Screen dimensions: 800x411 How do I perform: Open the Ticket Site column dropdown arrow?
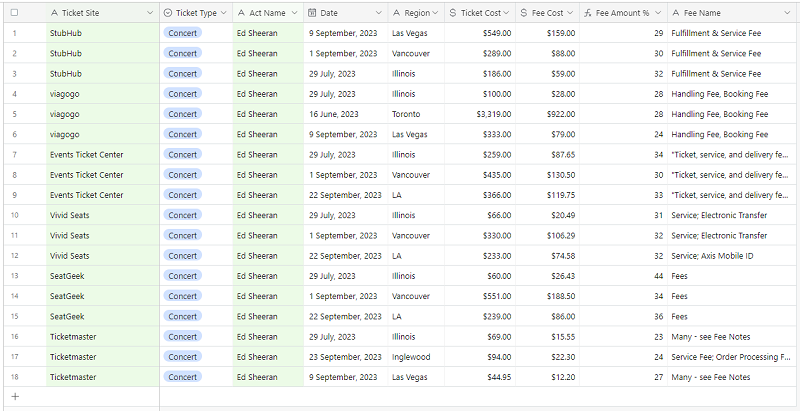pos(150,13)
